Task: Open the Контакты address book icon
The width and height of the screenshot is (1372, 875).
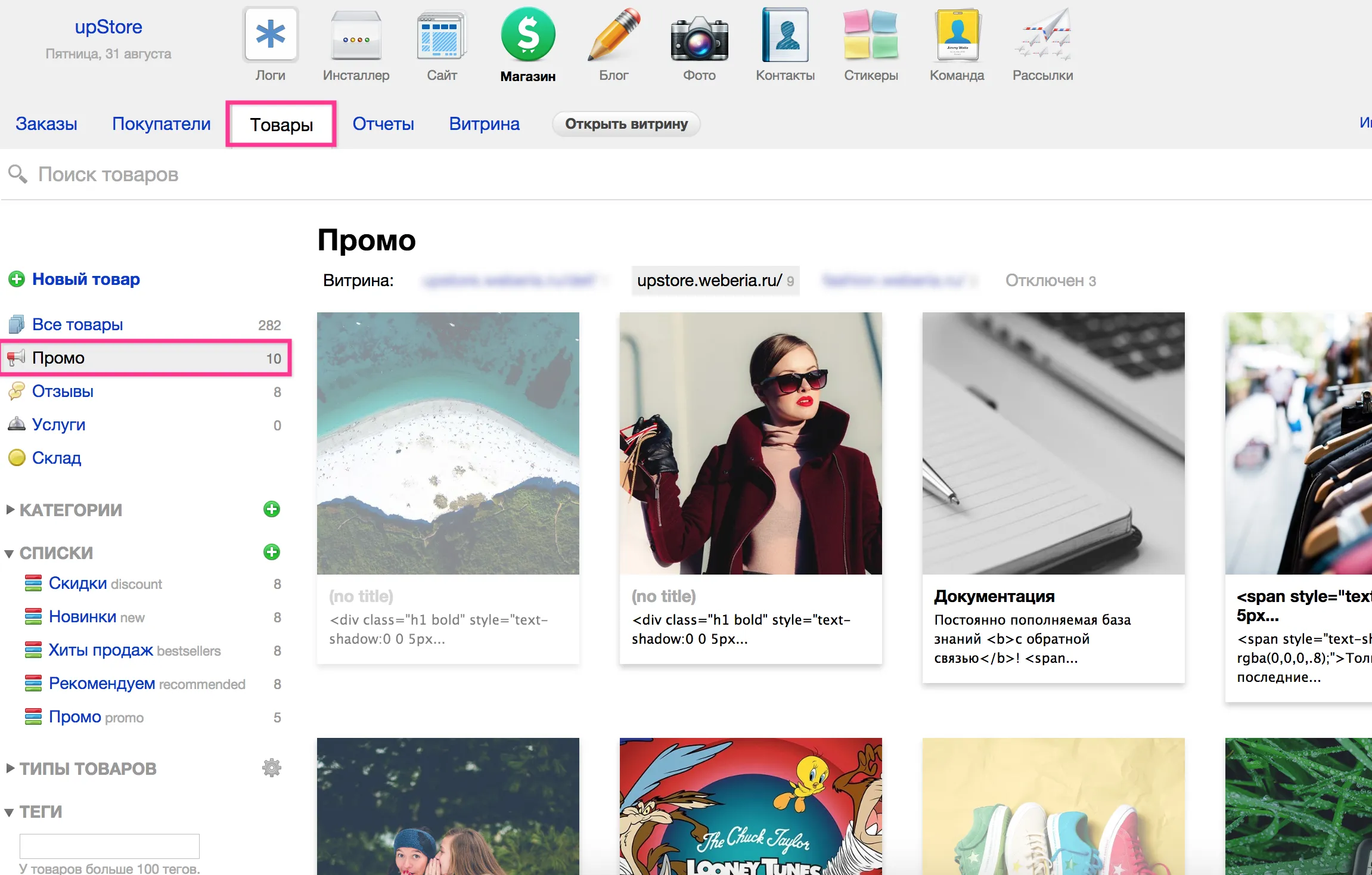Action: (785, 35)
